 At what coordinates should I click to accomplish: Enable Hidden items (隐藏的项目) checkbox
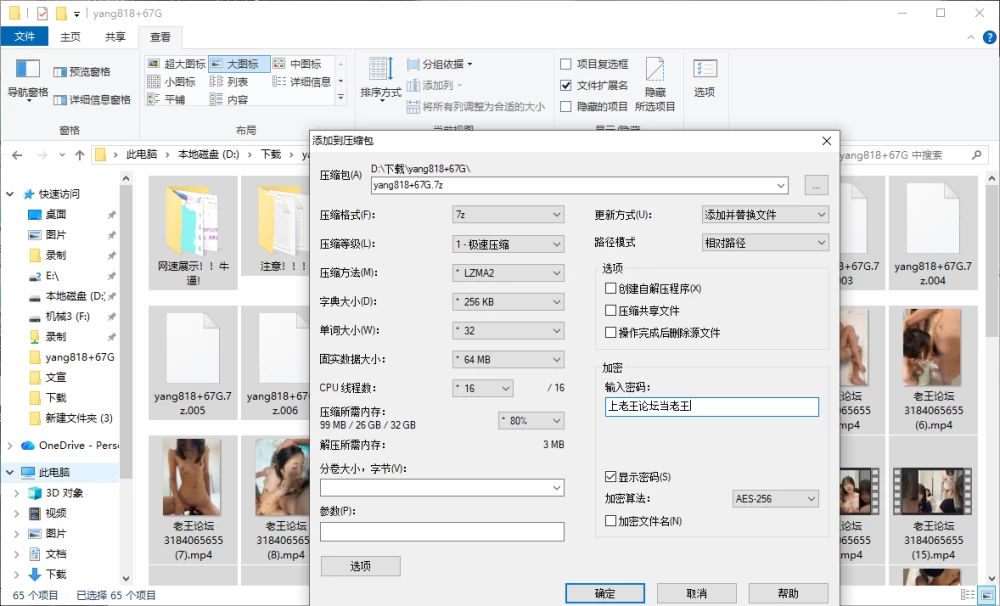pos(566,107)
